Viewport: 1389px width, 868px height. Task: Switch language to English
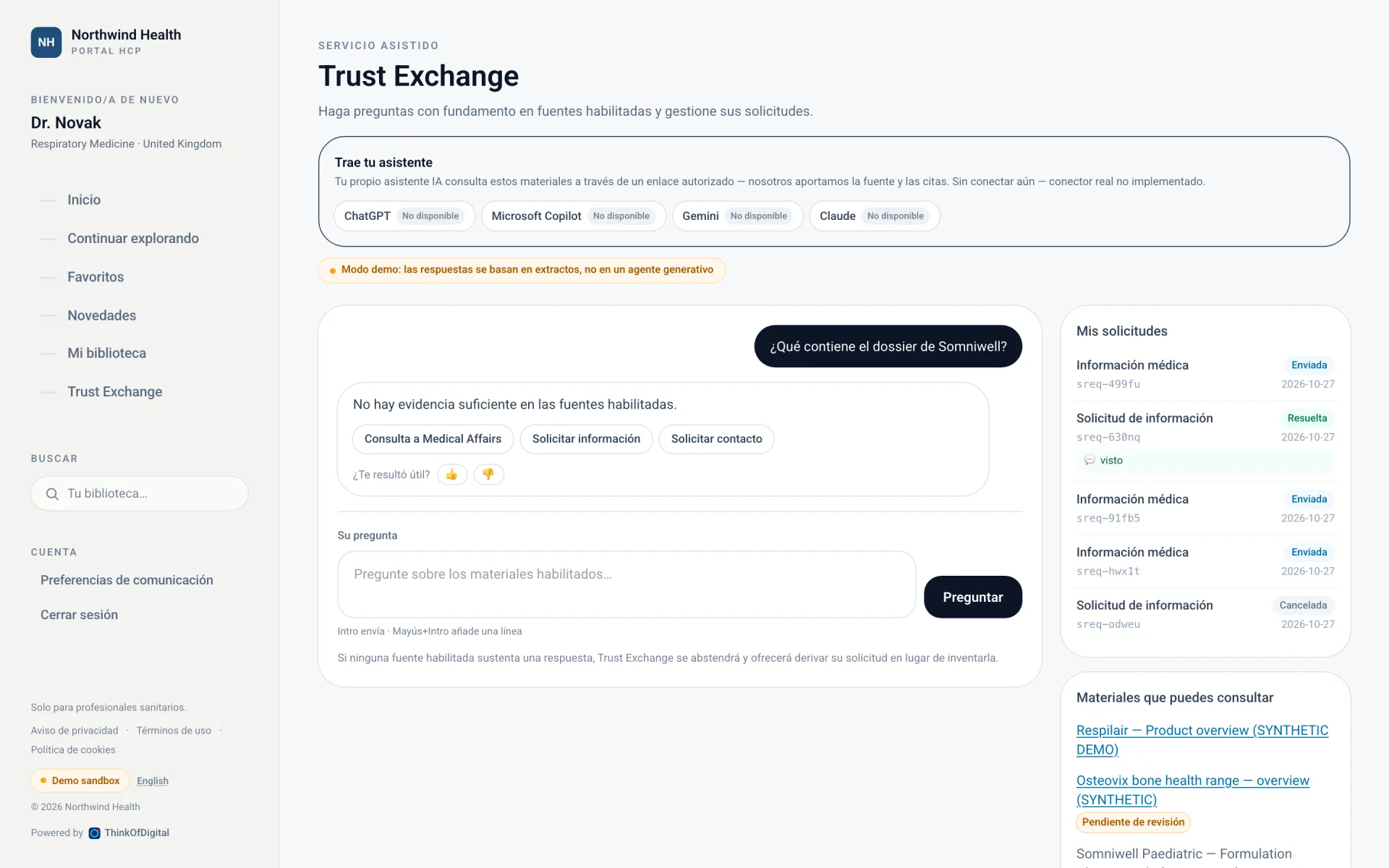pos(153,781)
